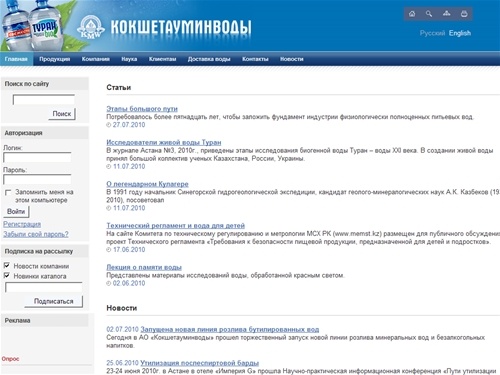Screen dimensions: 500x375
Task: Click the Turan water bottles image
Action: 32,26
